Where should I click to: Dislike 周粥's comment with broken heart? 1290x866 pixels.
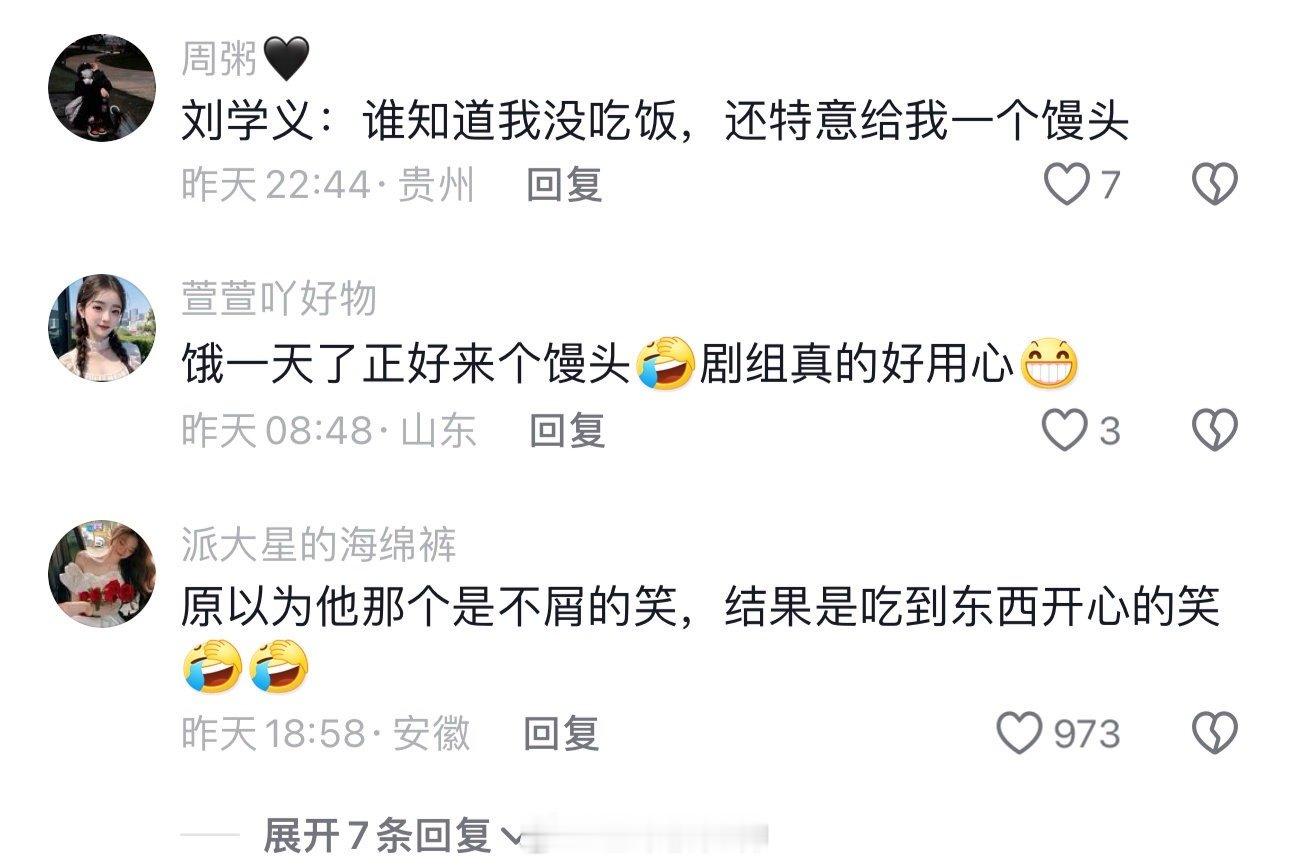pyautogui.click(x=1215, y=185)
